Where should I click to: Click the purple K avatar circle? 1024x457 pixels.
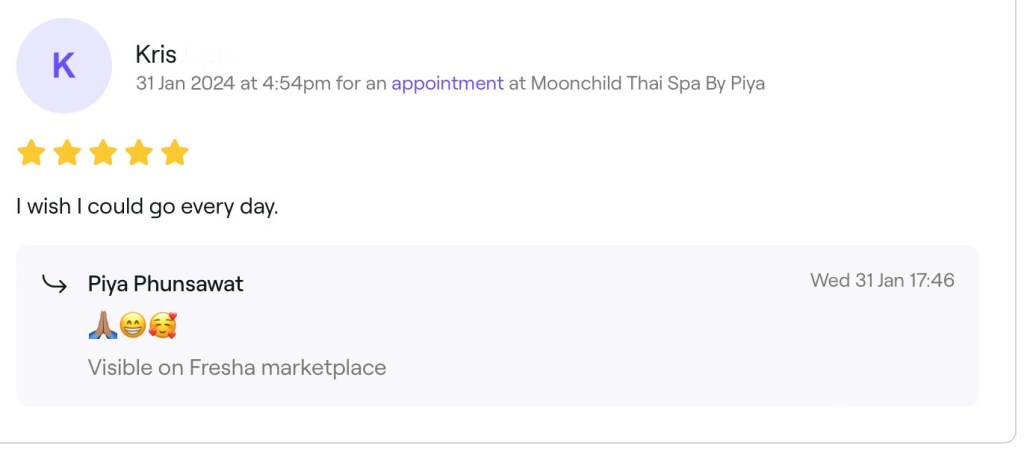point(63,66)
